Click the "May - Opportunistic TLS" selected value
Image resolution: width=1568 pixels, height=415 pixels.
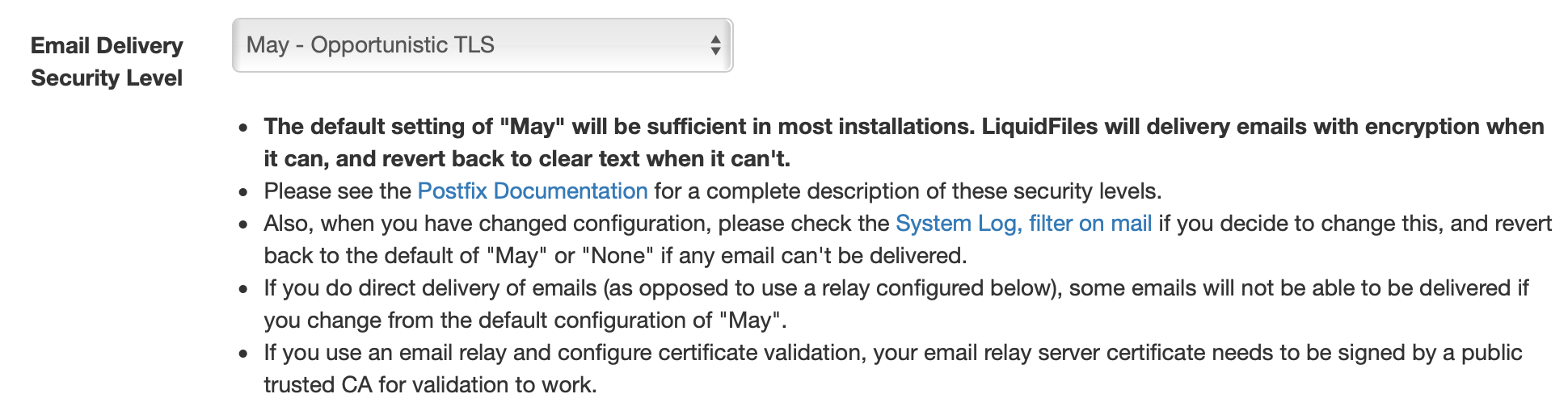[370, 45]
